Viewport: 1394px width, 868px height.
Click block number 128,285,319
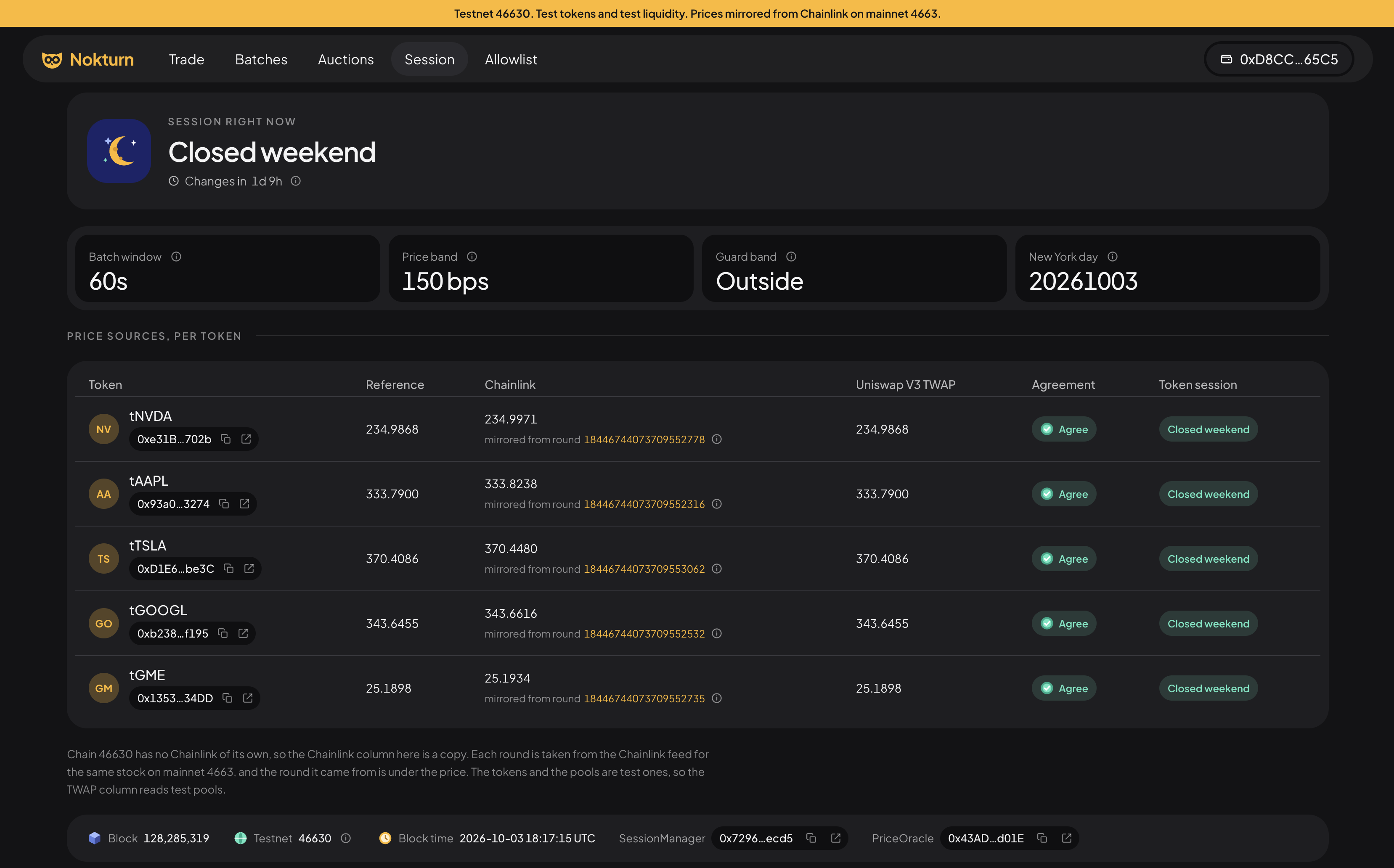click(x=176, y=838)
